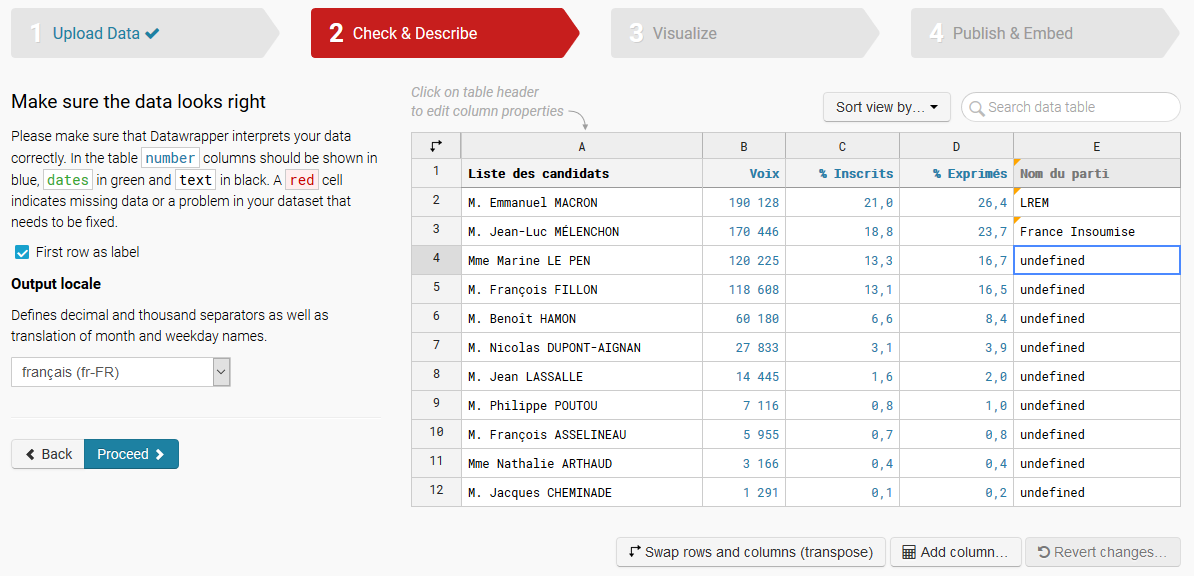Viewport: 1194px width, 576px height.
Task: Select the France Insoumise cell in column E
Action: tap(1097, 232)
